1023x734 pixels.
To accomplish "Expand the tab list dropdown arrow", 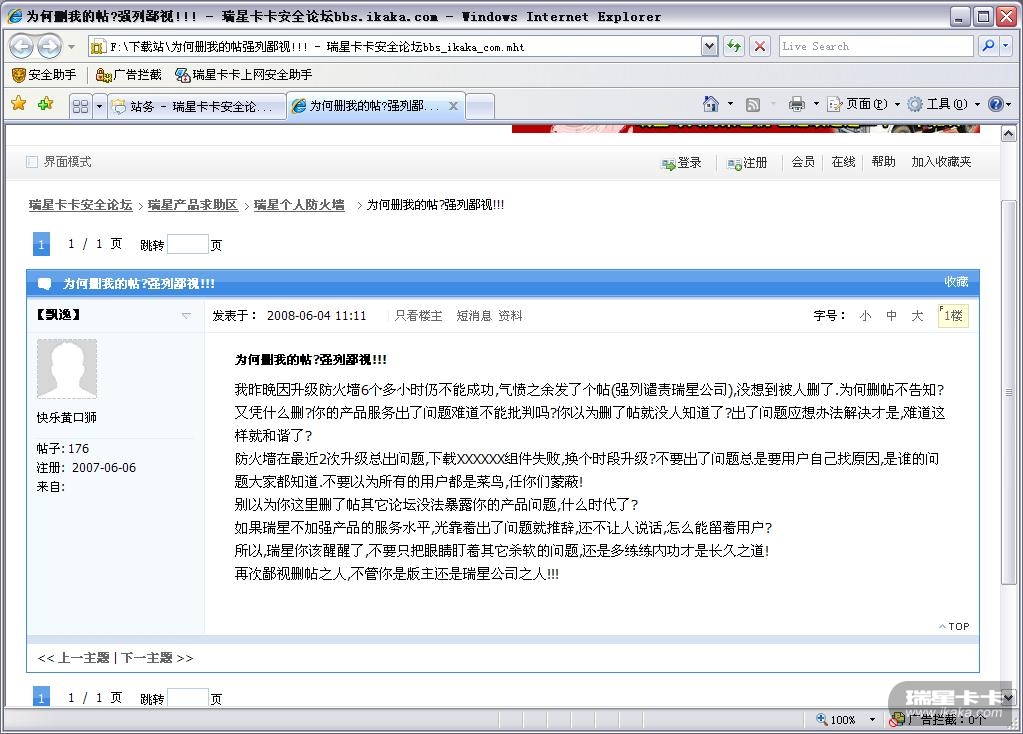I will (99, 106).
